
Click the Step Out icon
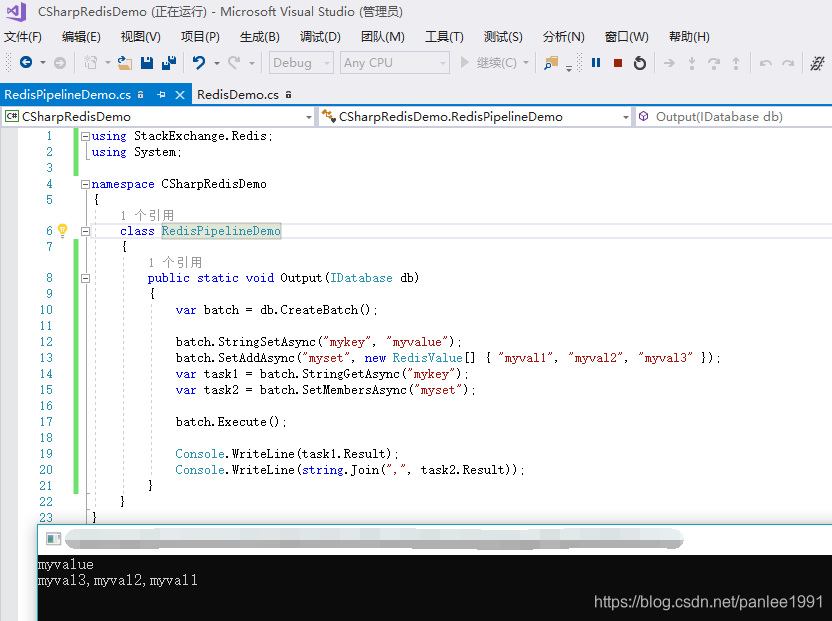point(736,63)
